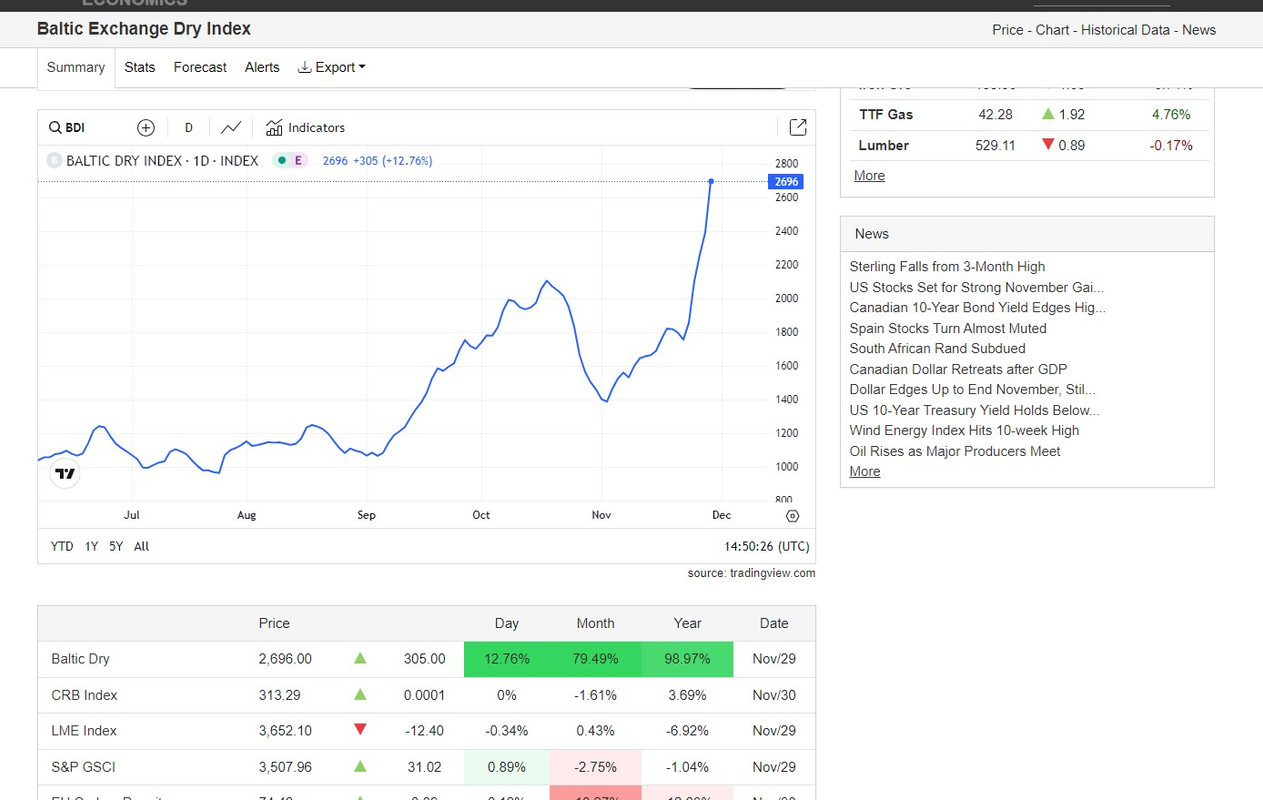Screen dimensions: 1263x800
Task: Sort table by Year column
Action: pos(687,623)
